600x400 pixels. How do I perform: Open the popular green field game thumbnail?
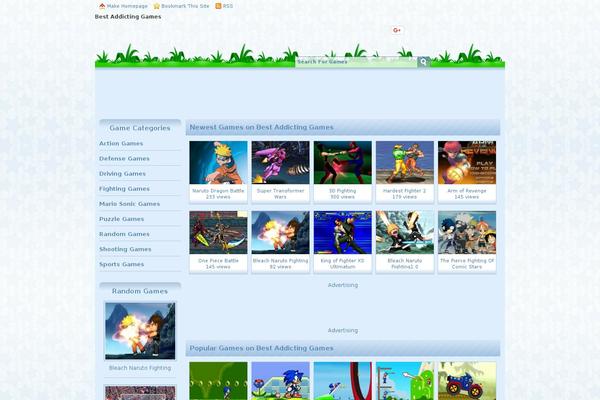[x=218, y=381]
